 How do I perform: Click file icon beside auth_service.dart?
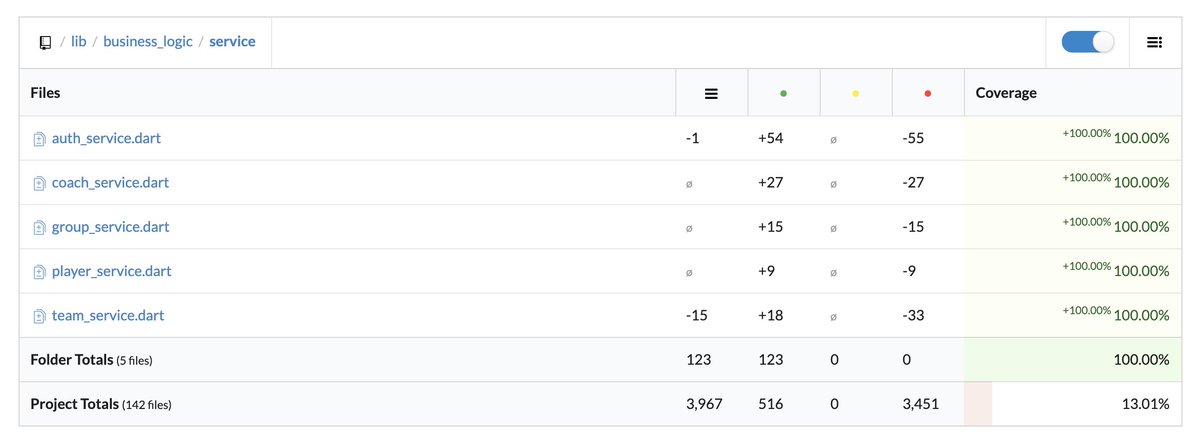39,139
